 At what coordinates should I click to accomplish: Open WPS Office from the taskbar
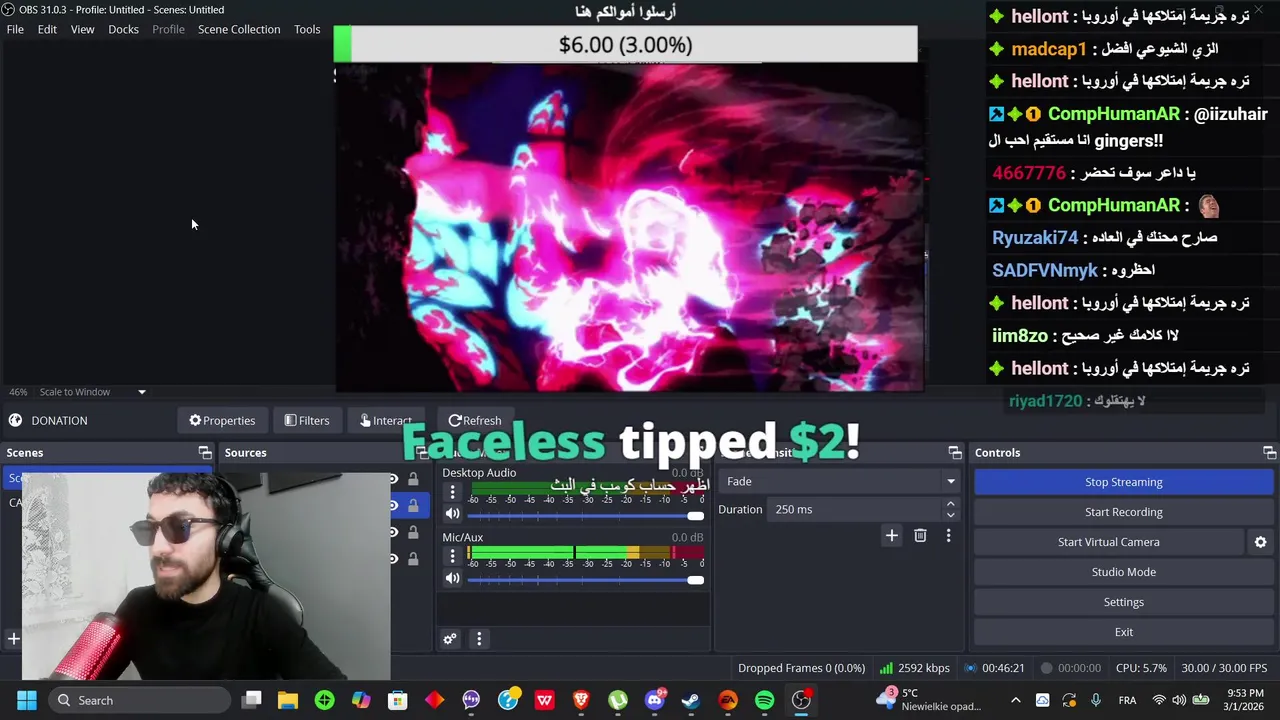544,700
